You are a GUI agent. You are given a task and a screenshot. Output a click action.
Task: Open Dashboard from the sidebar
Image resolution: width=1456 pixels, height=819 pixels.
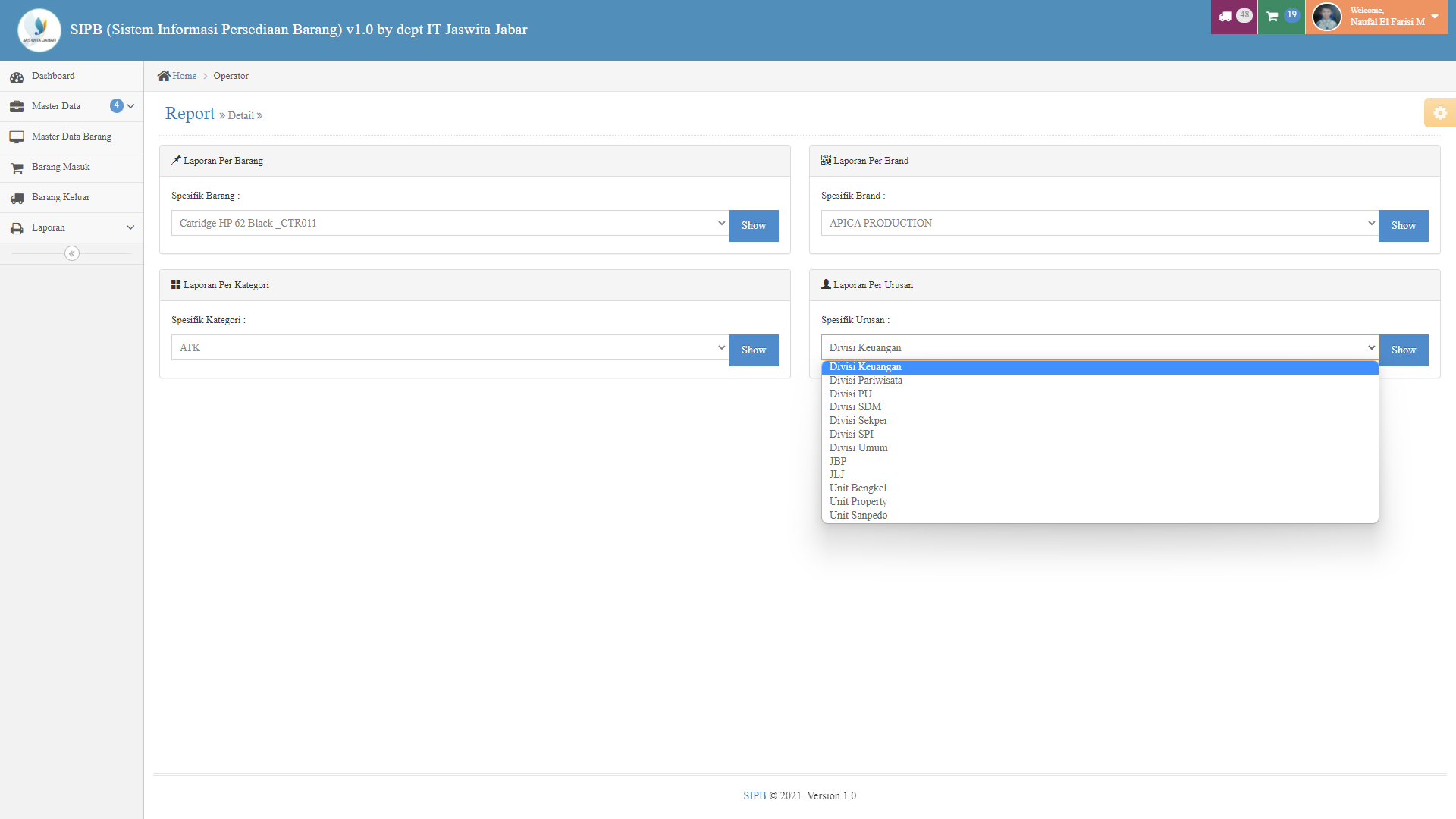tap(53, 76)
